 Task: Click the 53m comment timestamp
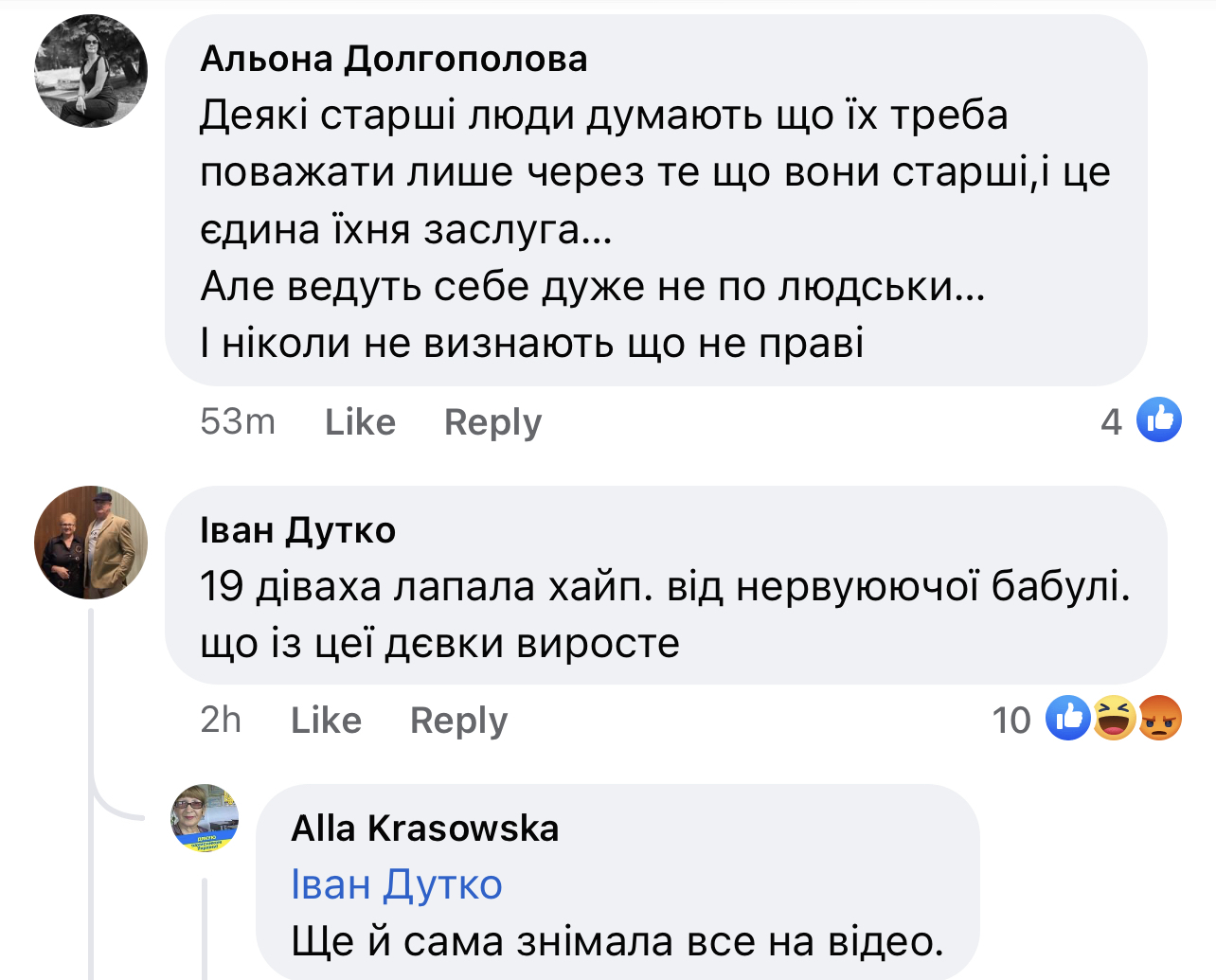[x=238, y=422]
